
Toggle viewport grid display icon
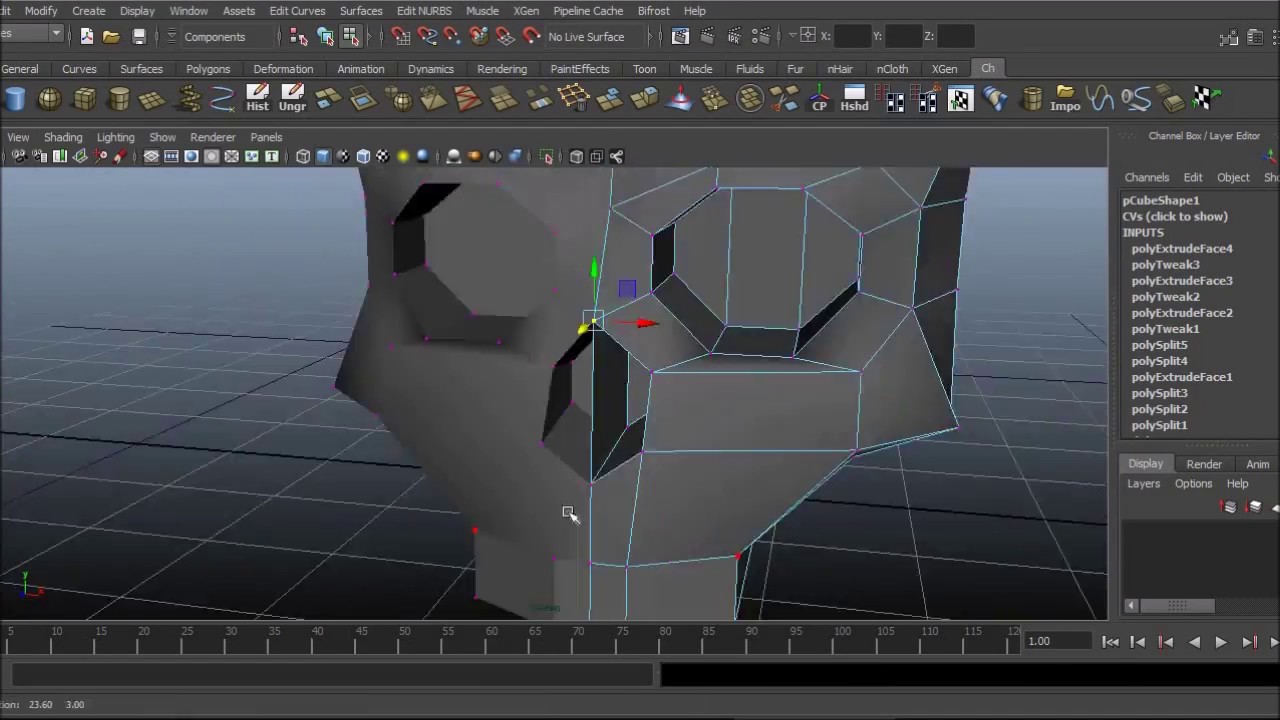click(151, 157)
